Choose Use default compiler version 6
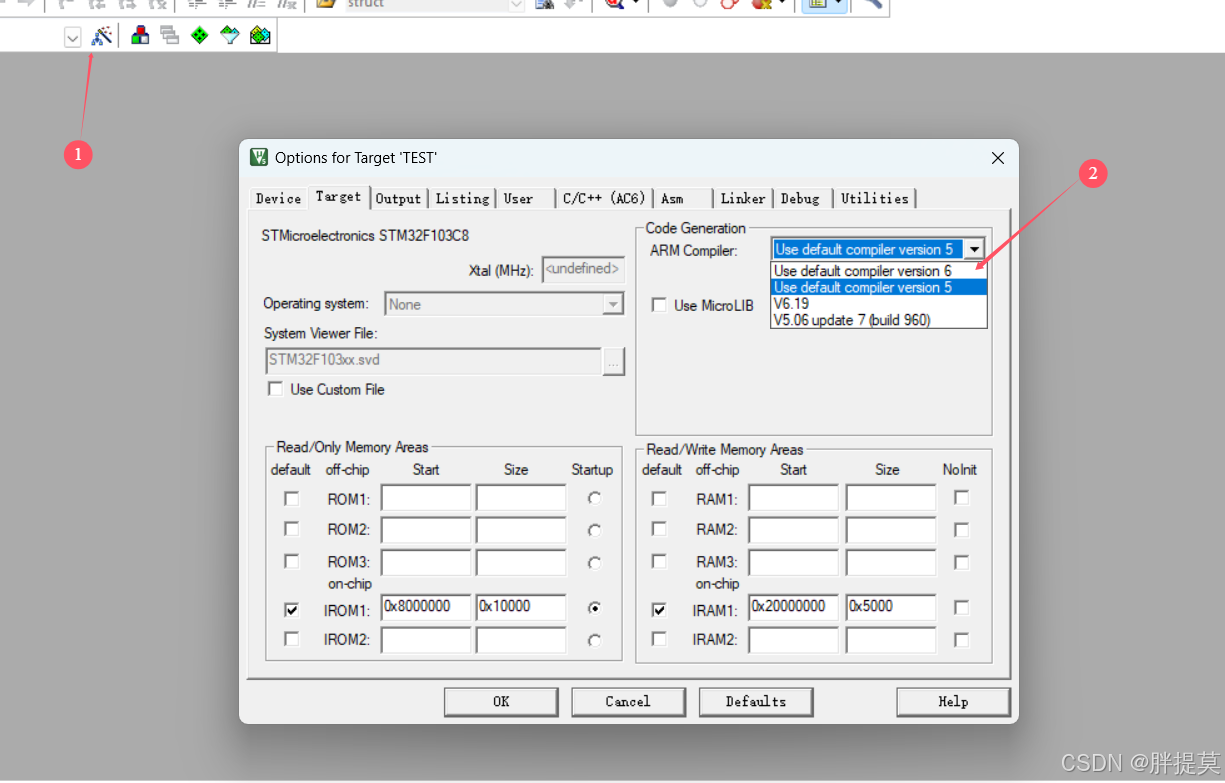This screenshot has width=1225, height=783. click(878, 271)
